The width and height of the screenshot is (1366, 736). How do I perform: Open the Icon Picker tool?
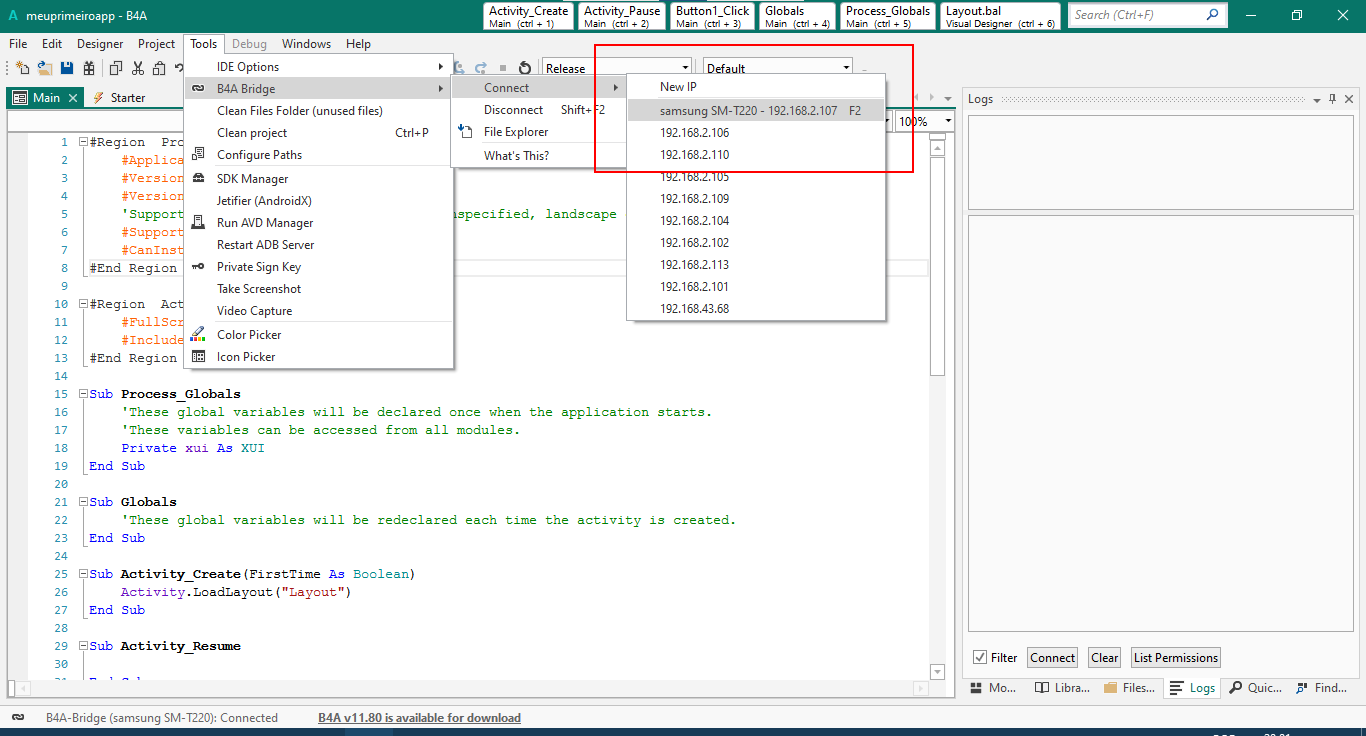(x=319, y=357)
